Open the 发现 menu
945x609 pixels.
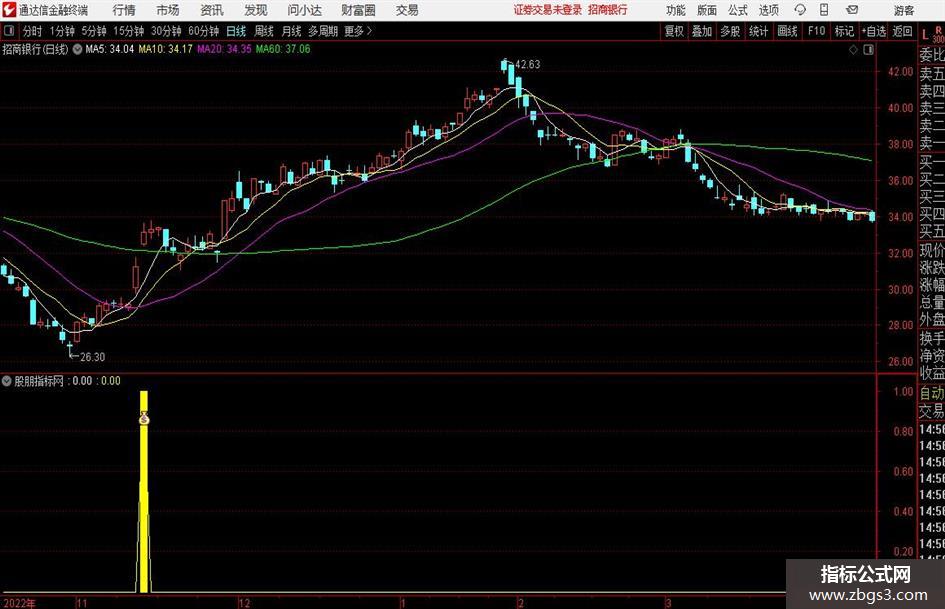click(256, 10)
